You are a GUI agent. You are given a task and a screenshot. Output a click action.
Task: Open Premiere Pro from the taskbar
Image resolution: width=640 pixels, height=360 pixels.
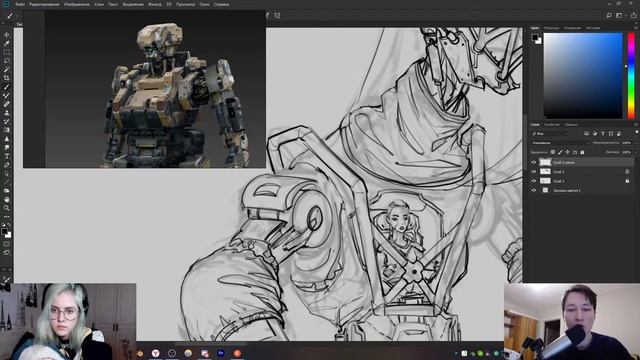(221, 353)
